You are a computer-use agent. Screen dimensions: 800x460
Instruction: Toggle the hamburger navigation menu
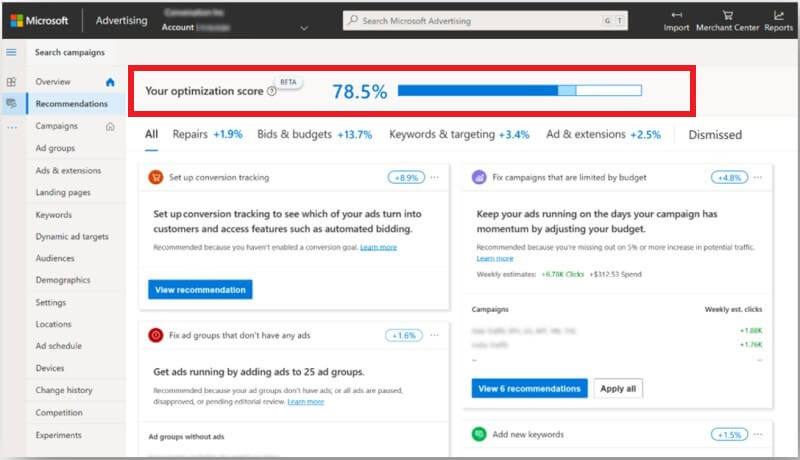click(11, 52)
